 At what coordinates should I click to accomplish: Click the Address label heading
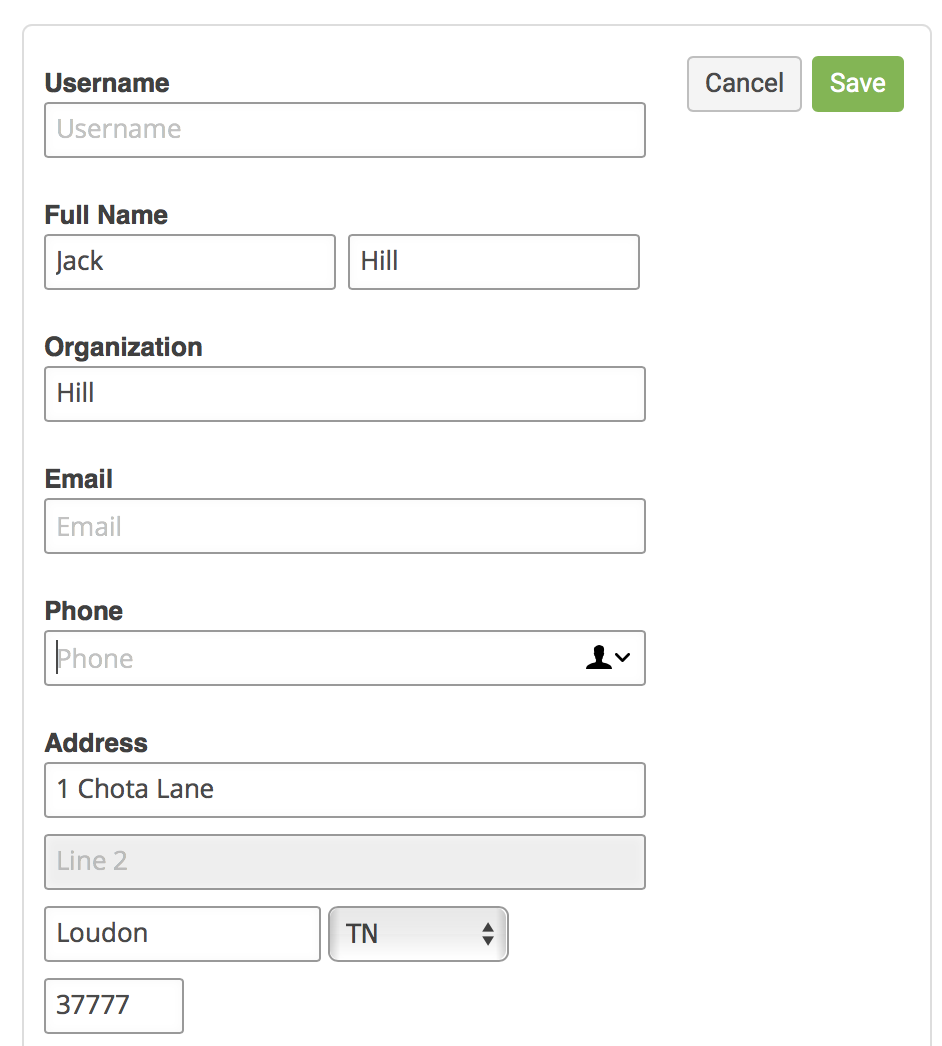pos(96,743)
